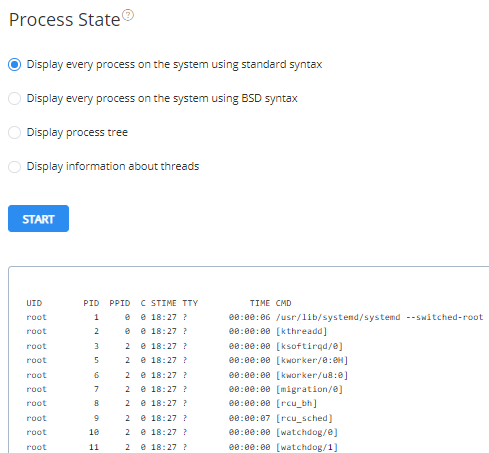Click the CMD column header in output

pyautogui.click(x=283, y=303)
